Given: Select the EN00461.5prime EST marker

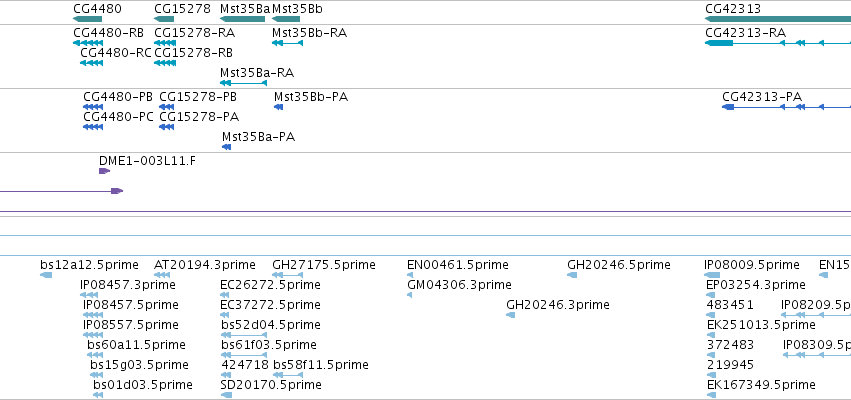Looking at the screenshot, I should point(410,275).
